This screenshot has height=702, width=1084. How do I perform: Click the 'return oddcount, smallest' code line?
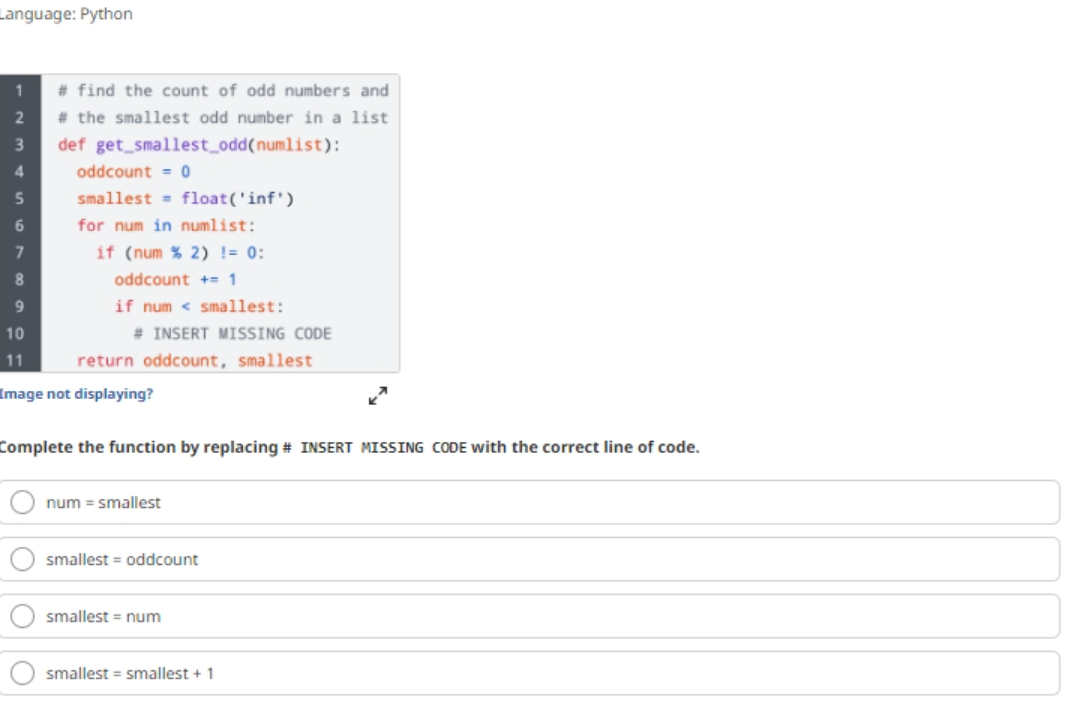point(195,360)
